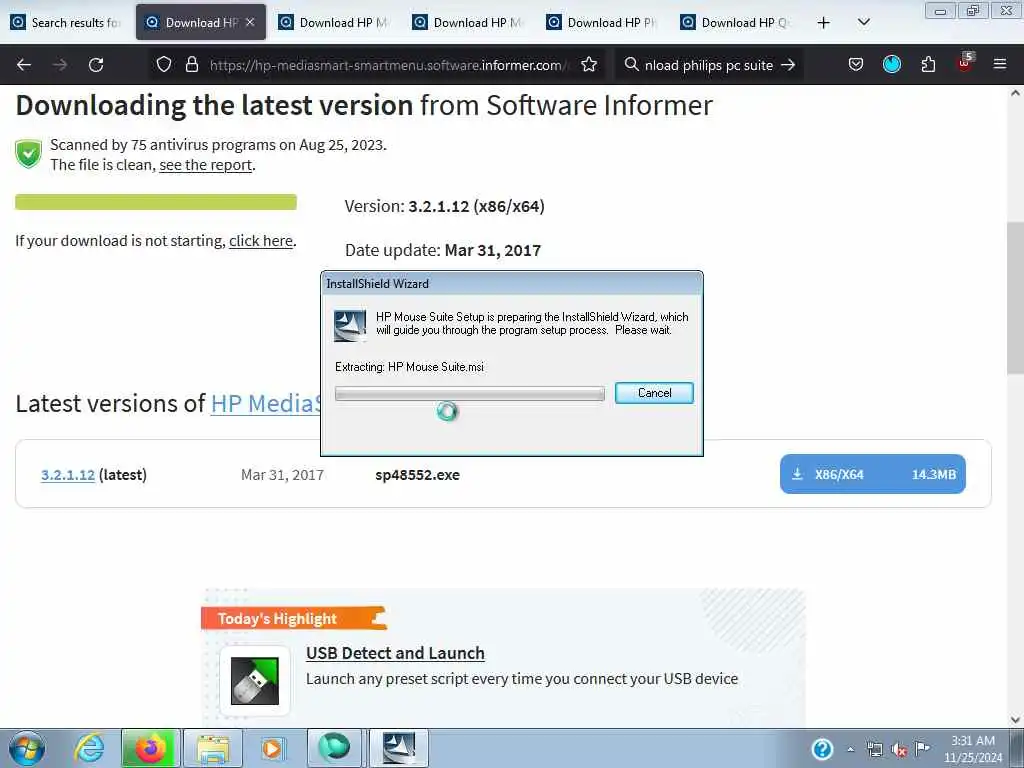Switch to the Download HP Q tab

click(x=737, y=23)
